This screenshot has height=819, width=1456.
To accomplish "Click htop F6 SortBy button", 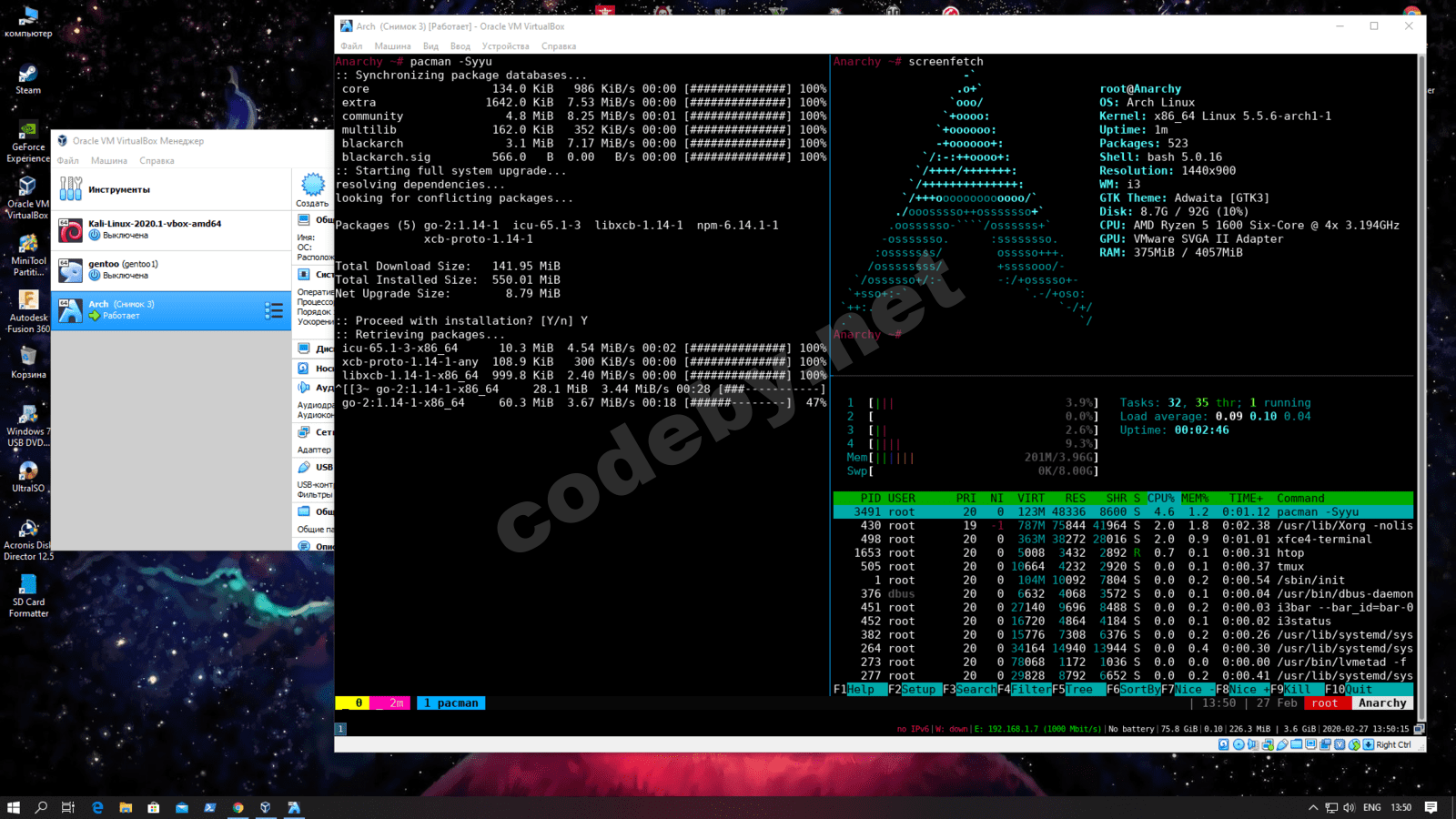I will coord(1133,690).
